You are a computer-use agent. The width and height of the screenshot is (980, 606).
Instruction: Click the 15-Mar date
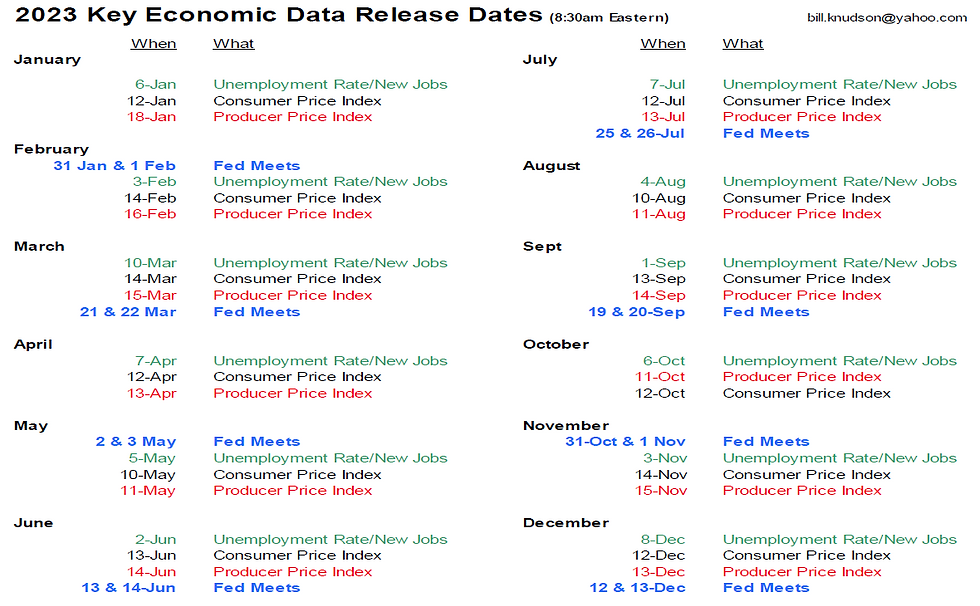[150, 296]
